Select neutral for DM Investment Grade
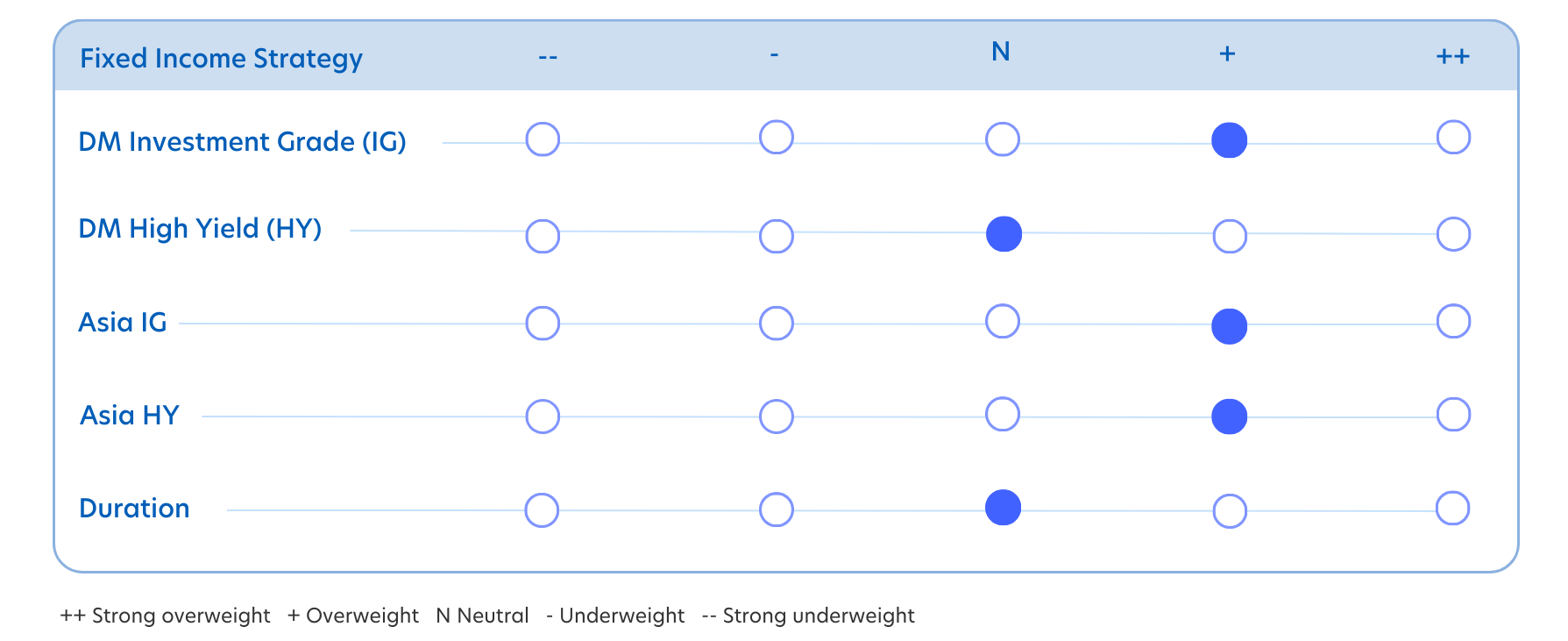This screenshot has width=1568, height=641. (1003, 139)
